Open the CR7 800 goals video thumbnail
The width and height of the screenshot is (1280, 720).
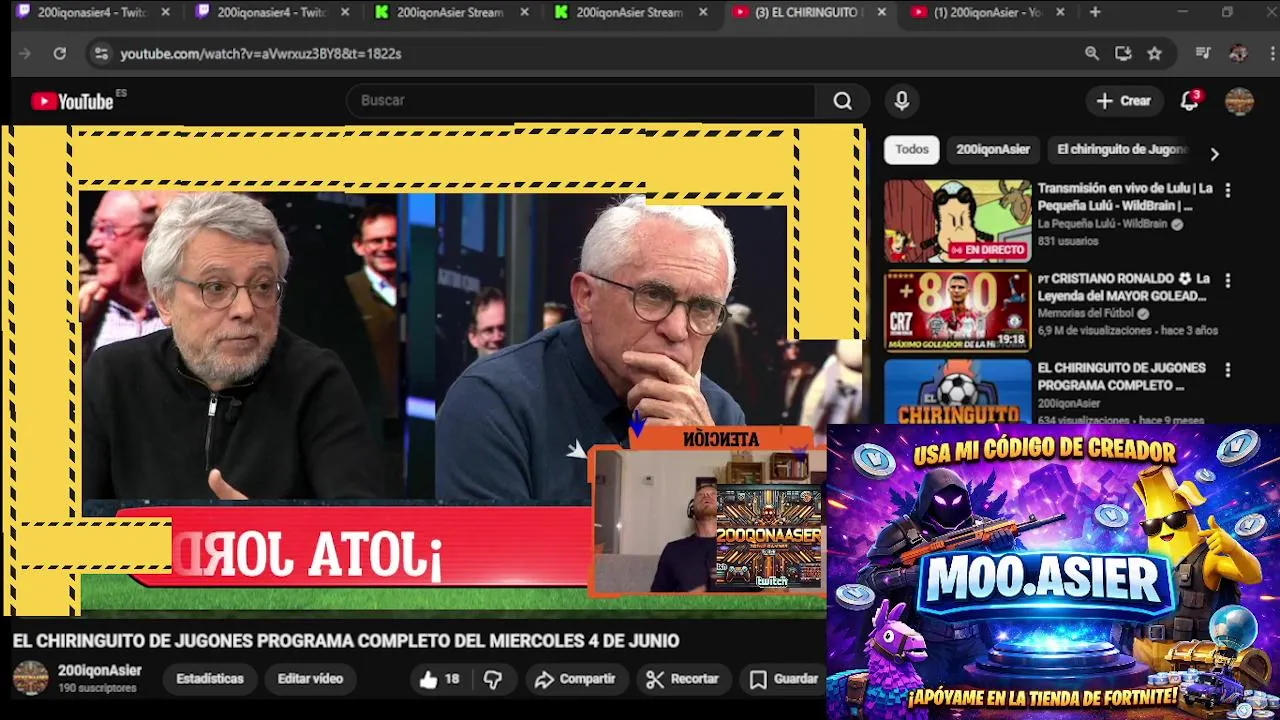click(957, 311)
